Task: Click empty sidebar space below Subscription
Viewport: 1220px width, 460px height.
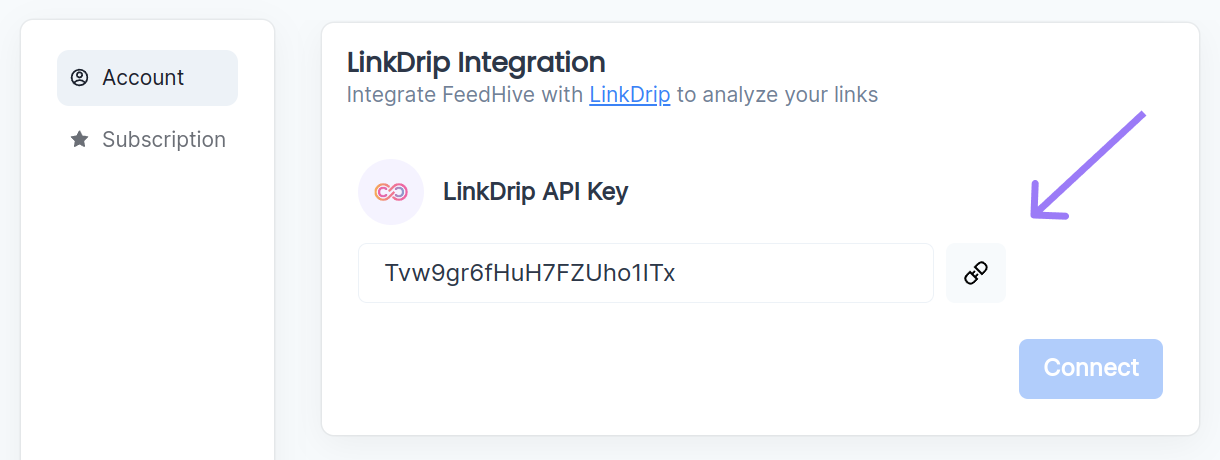Action: [x=147, y=300]
